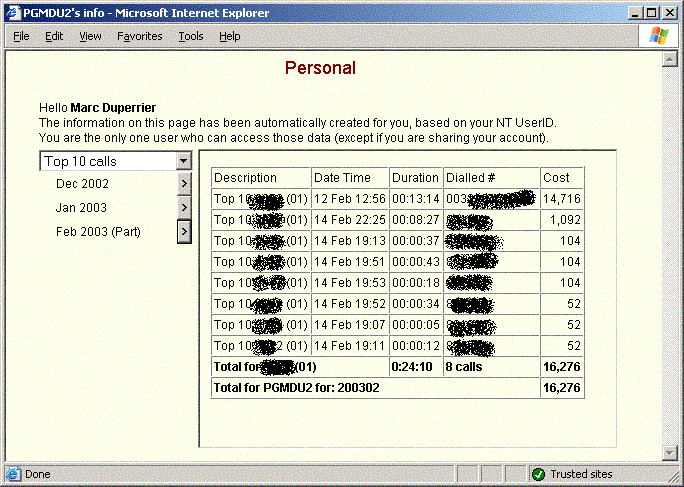Expand Dec 2002 with arrow button
The width and height of the screenshot is (684, 487).
click(x=184, y=184)
